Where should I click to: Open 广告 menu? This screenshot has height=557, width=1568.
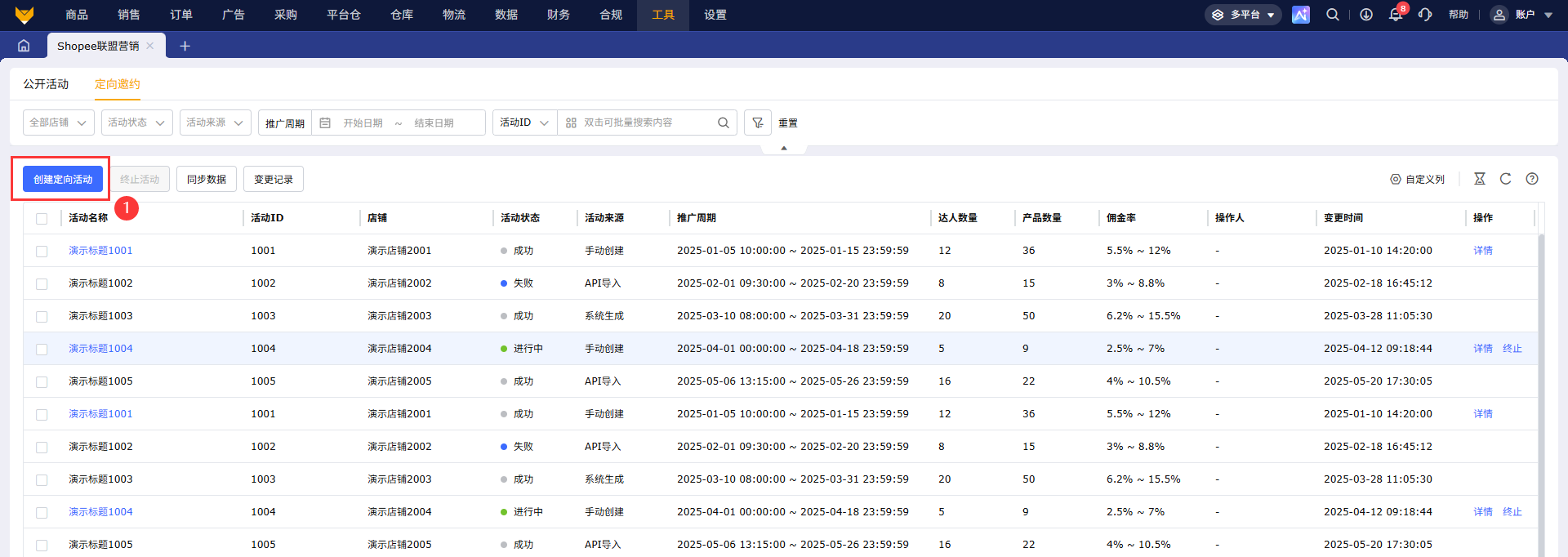(x=234, y=15)
